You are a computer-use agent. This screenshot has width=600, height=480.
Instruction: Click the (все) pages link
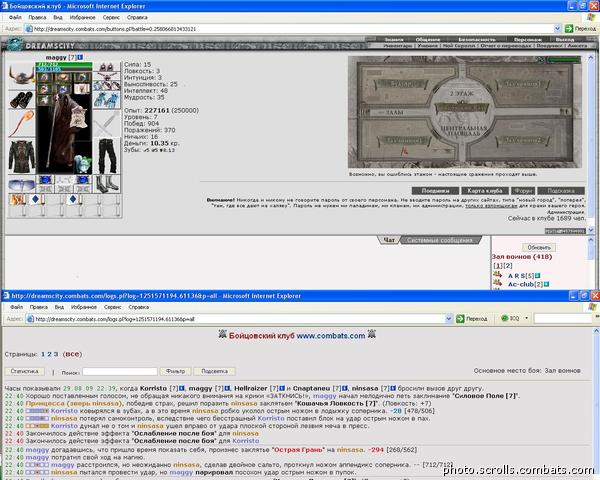pos(72,354)
